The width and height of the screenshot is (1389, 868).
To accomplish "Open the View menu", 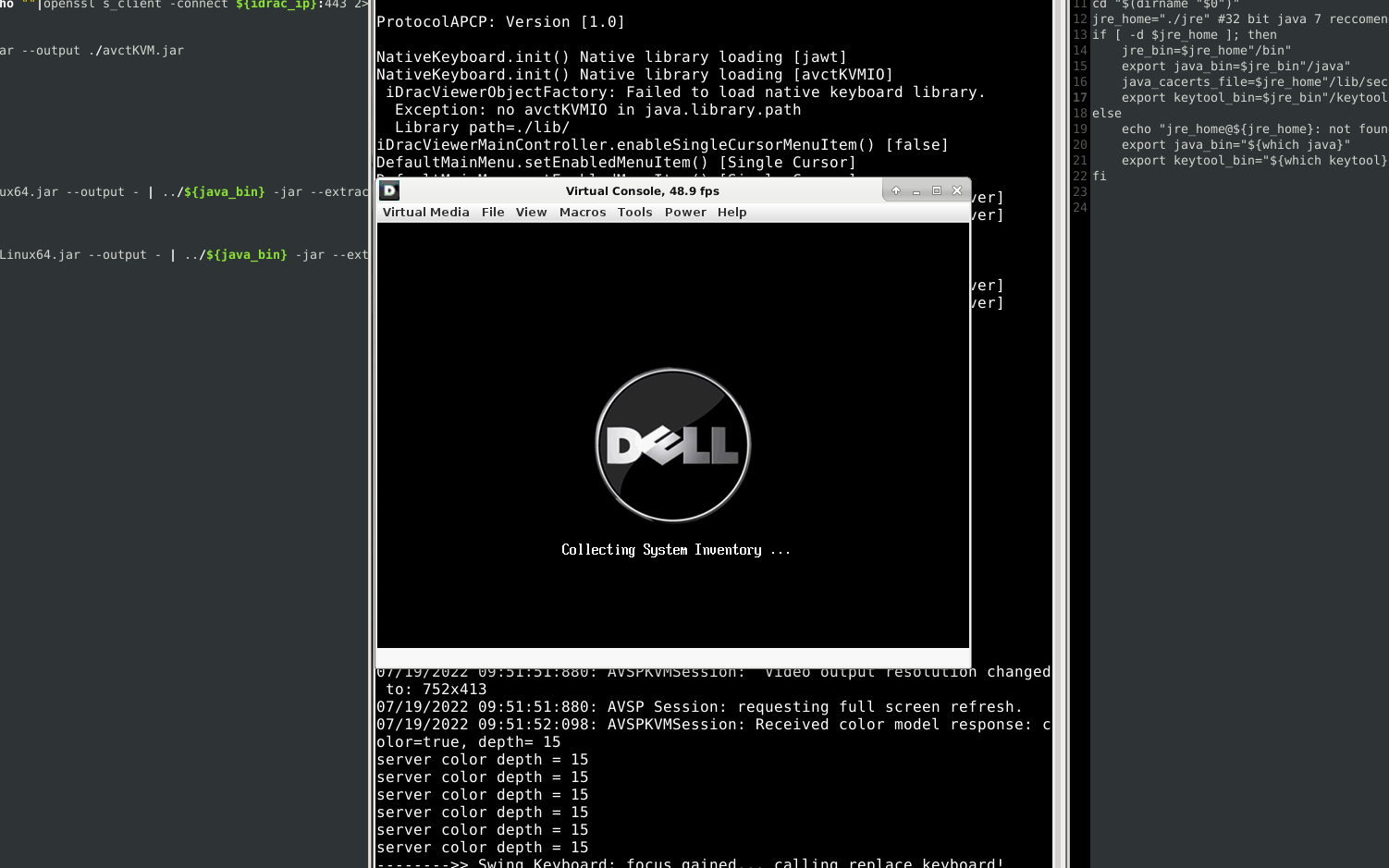I will (531, 212).
